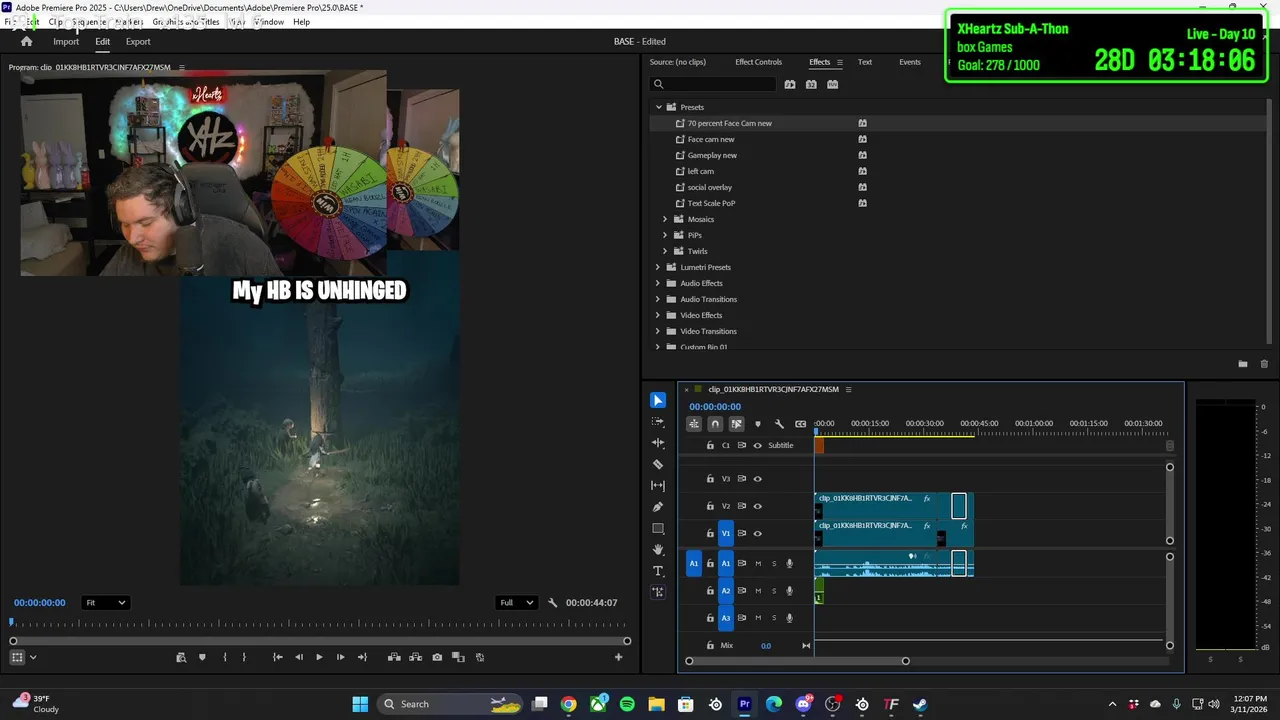Open the Full playback resolution dropdown
Screen dimensions: 1280x720
[x=518, y=603]
